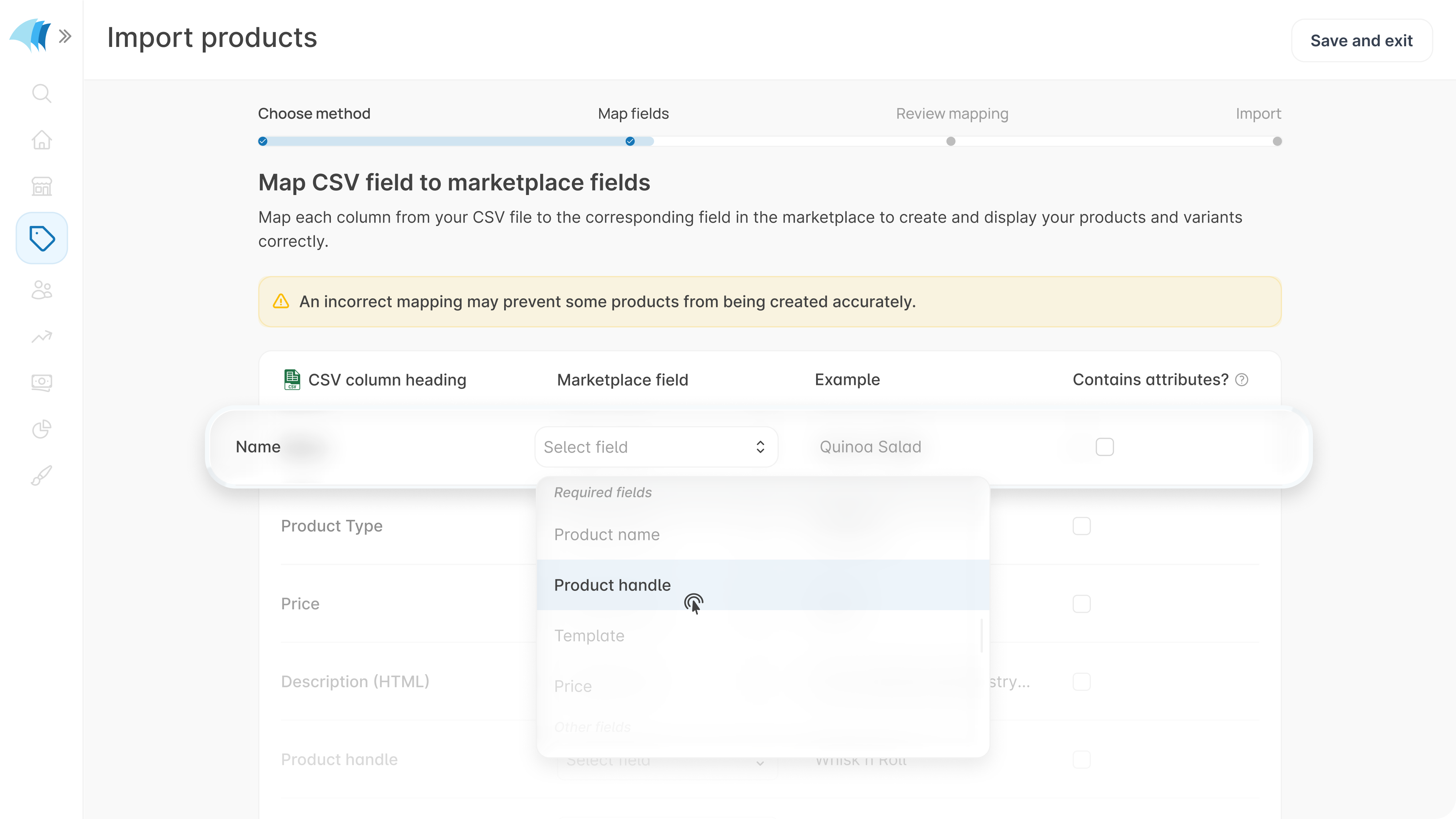Click the search icon in sidebar
Screen dimensions: 1456x819
click(x=41, y=93)
